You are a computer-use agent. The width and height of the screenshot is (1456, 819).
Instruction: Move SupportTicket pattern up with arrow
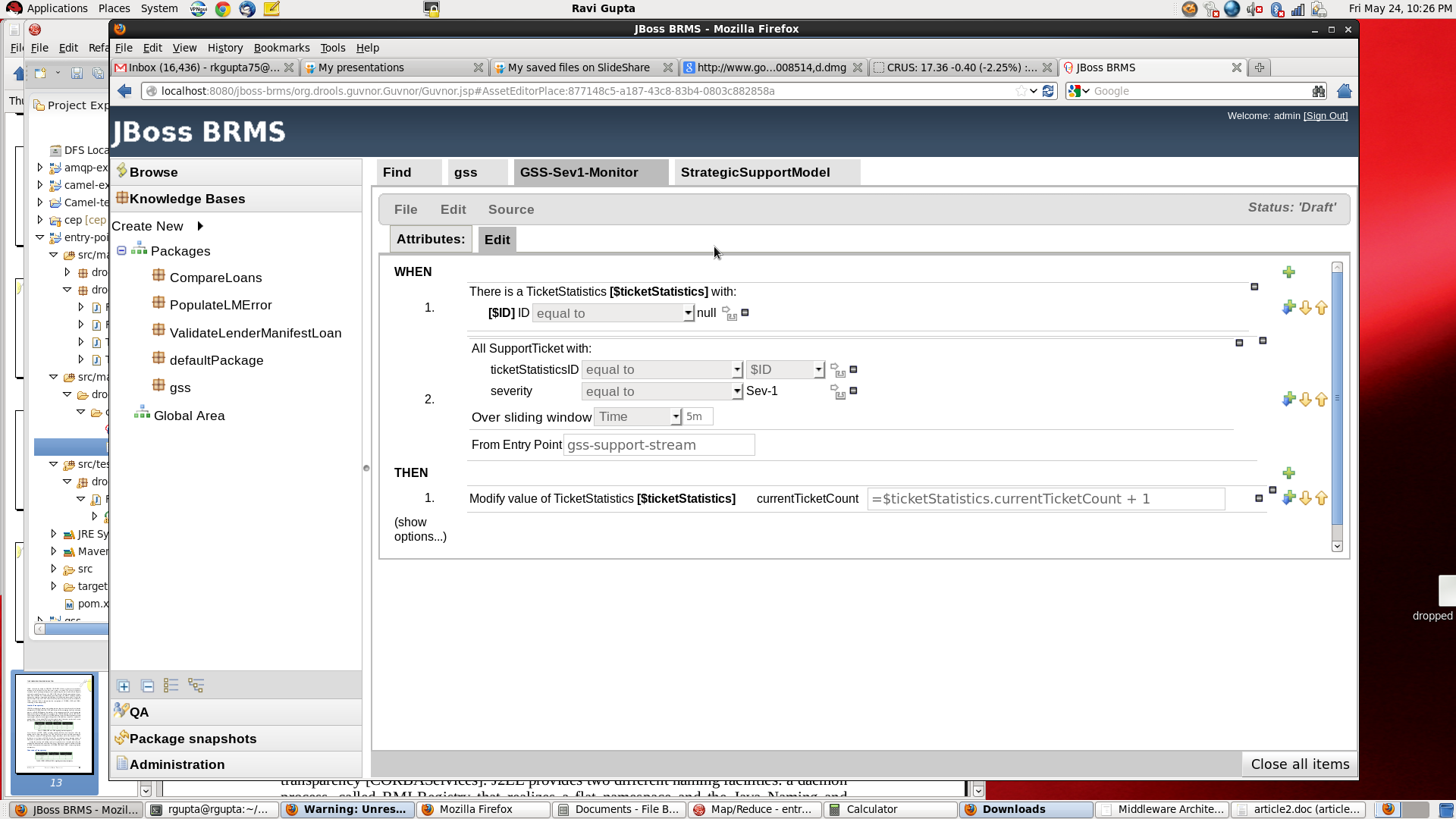1322,400
